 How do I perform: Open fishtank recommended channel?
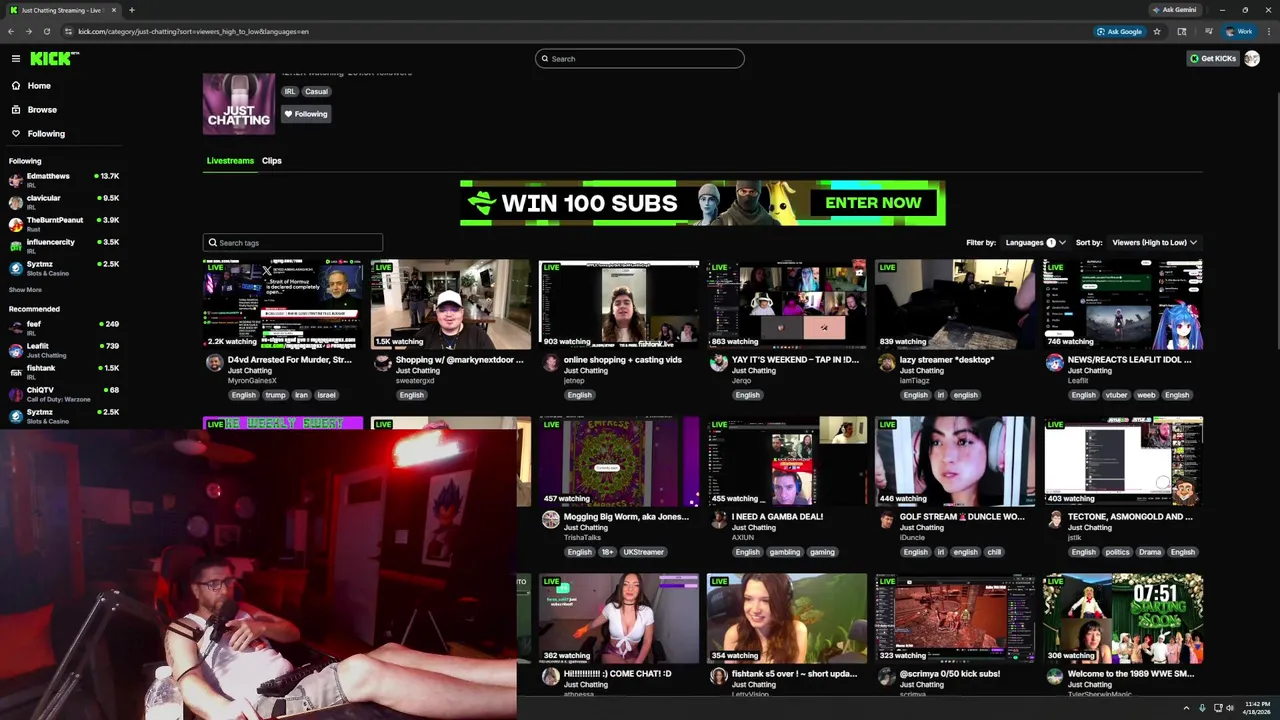[64, 372]
